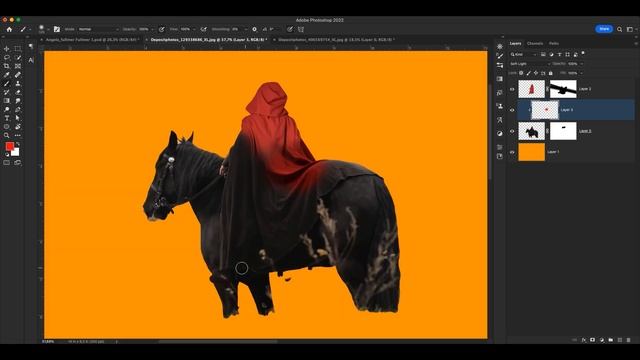Toggle pressure for opacity button
This screenshot has width=640, height=360.
[x=162, y=29]
